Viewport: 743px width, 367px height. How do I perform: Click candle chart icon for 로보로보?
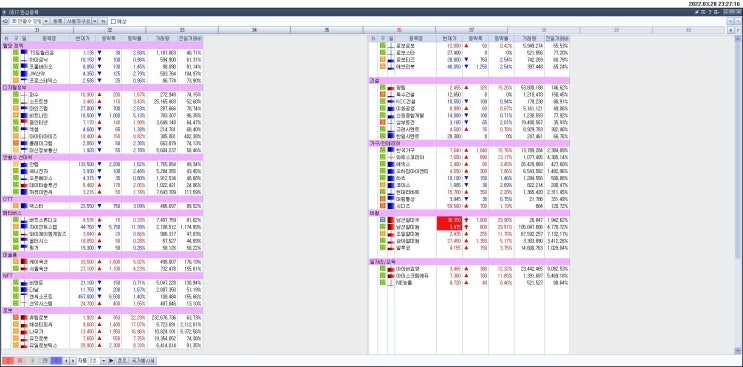tap(391, 45)
